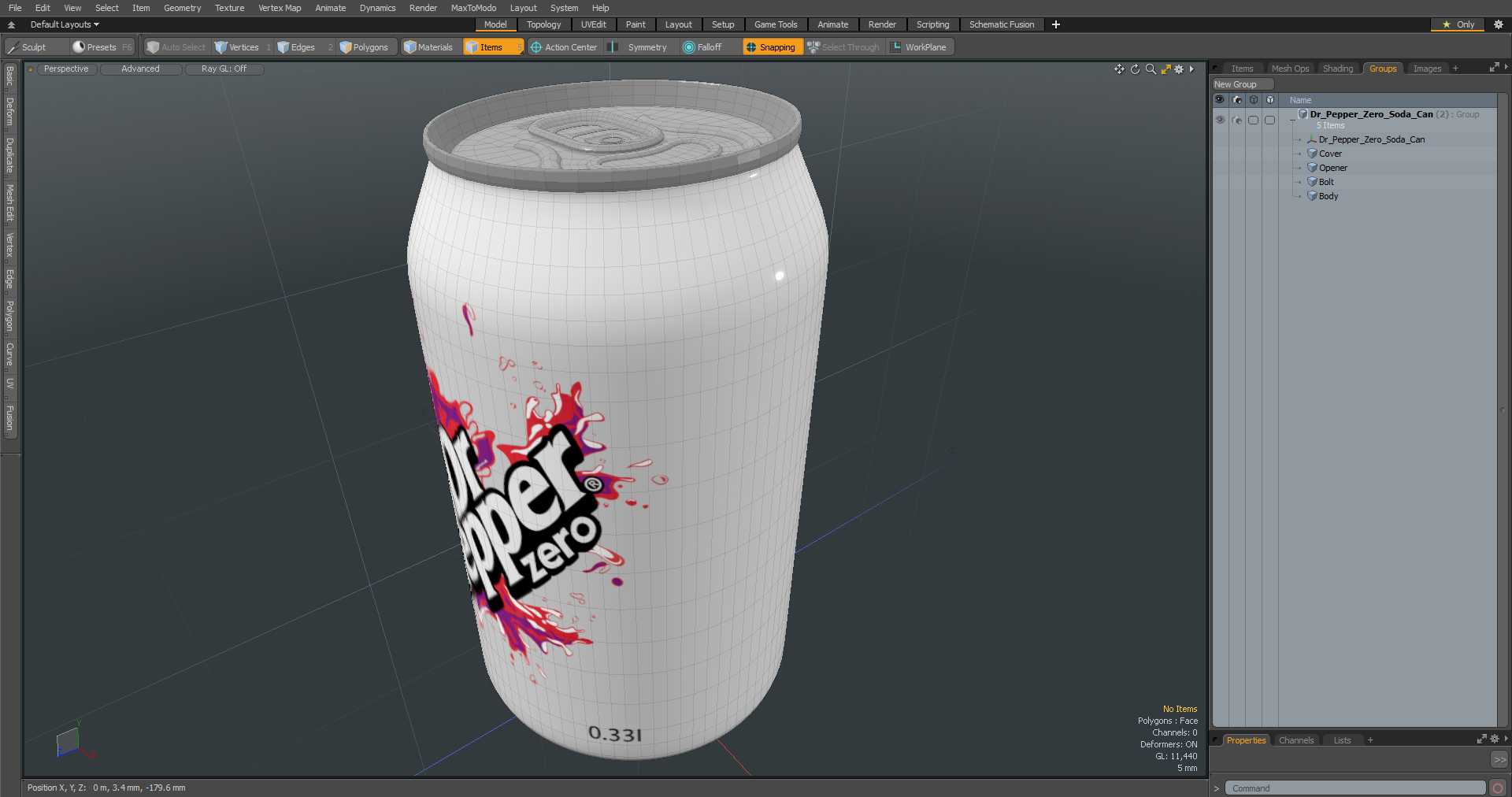
Task: Click the viewport pan (move) icon
Action: tap(1119, 69)
